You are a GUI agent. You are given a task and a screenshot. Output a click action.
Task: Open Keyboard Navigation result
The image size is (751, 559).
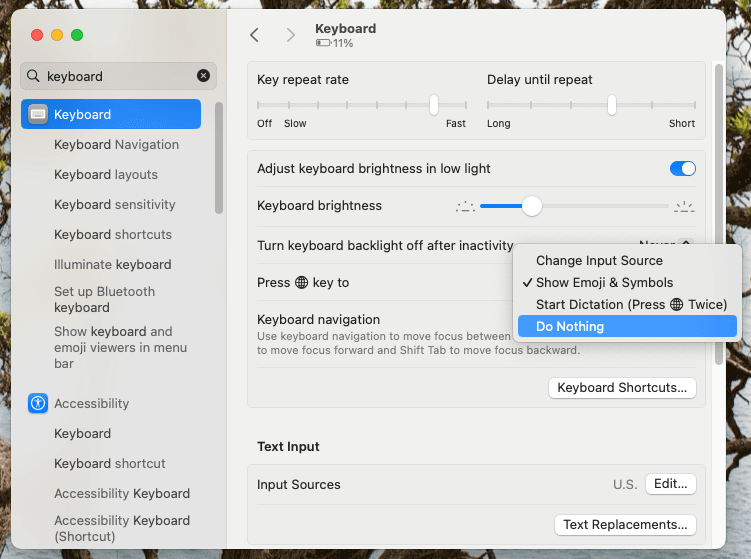click(116, 144)
